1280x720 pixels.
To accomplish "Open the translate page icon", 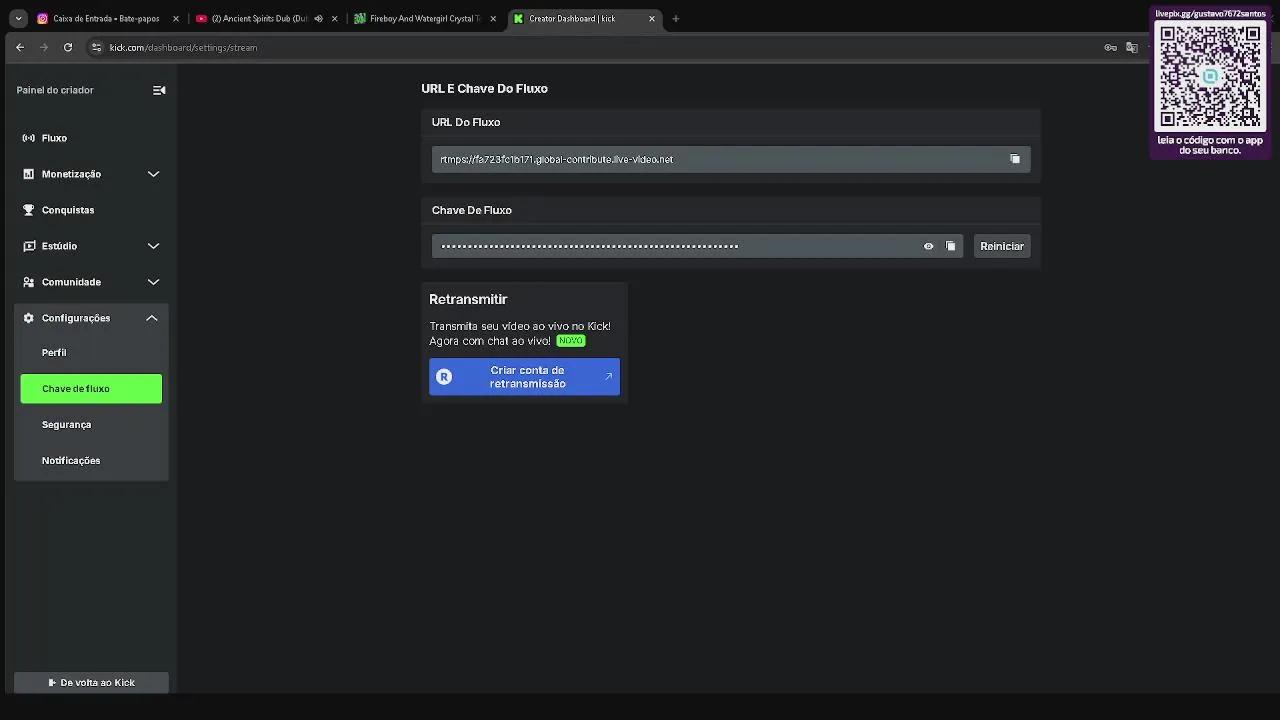I will coord(1132,47).
